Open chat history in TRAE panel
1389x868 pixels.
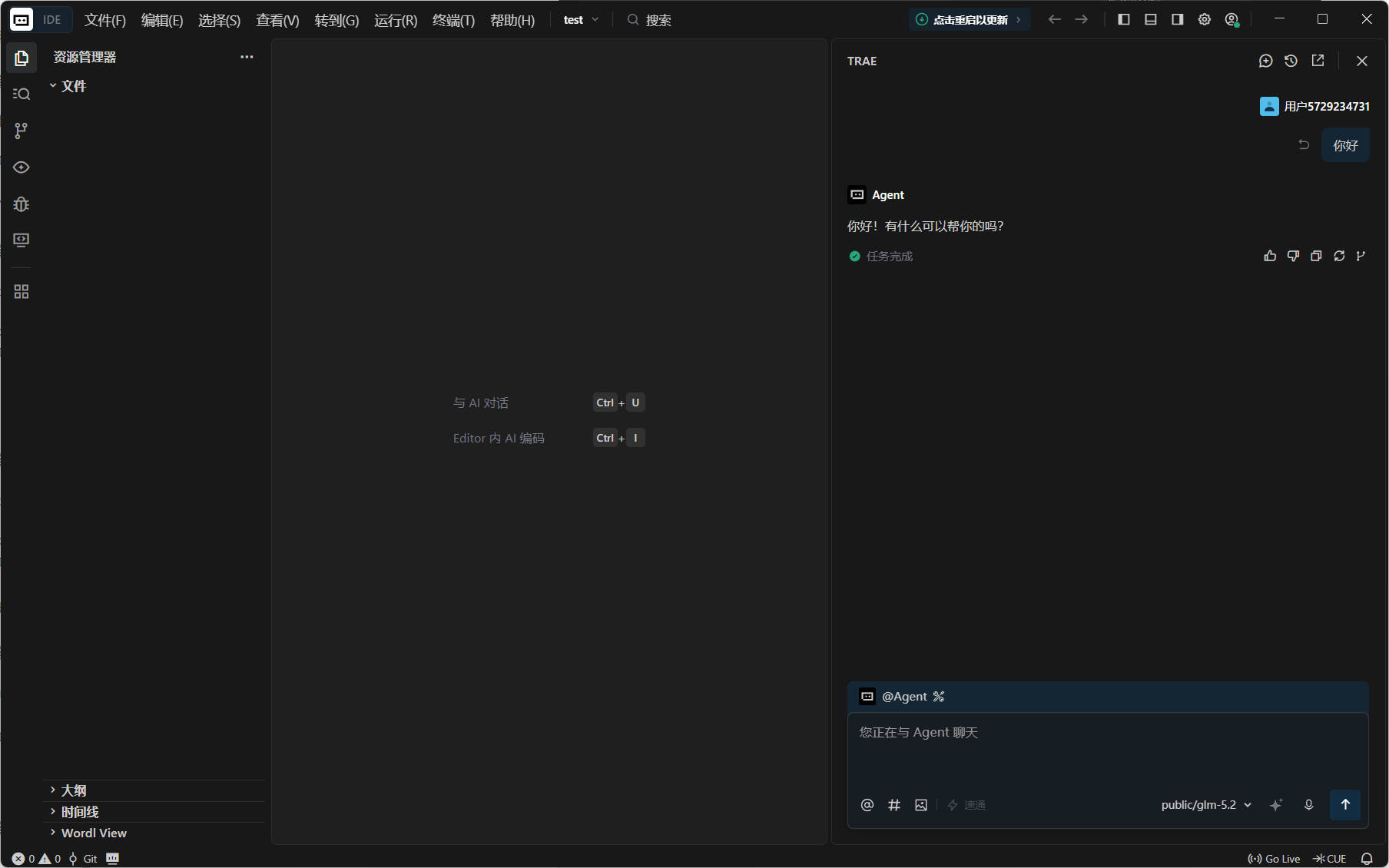point(1291,61)
